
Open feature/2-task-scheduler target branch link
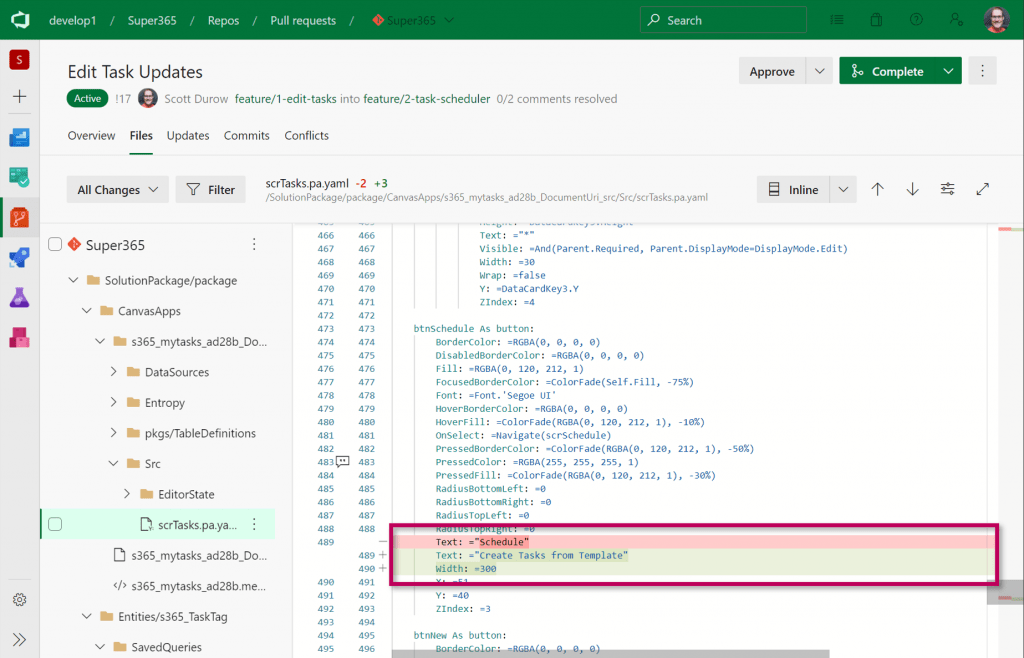click(x=426, y=99)
